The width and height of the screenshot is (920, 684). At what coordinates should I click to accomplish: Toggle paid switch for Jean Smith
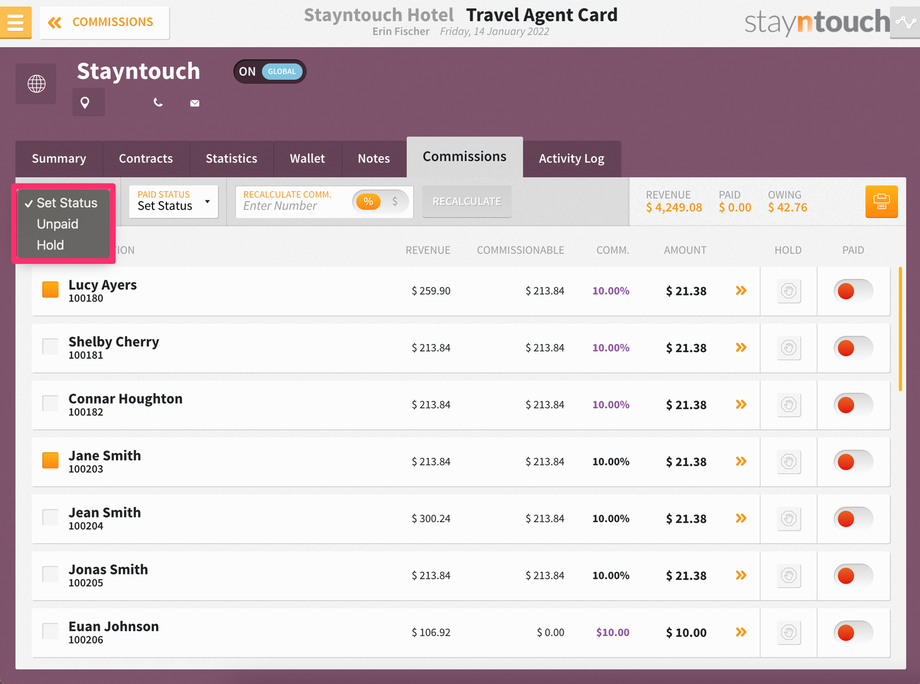coord(853,519)
